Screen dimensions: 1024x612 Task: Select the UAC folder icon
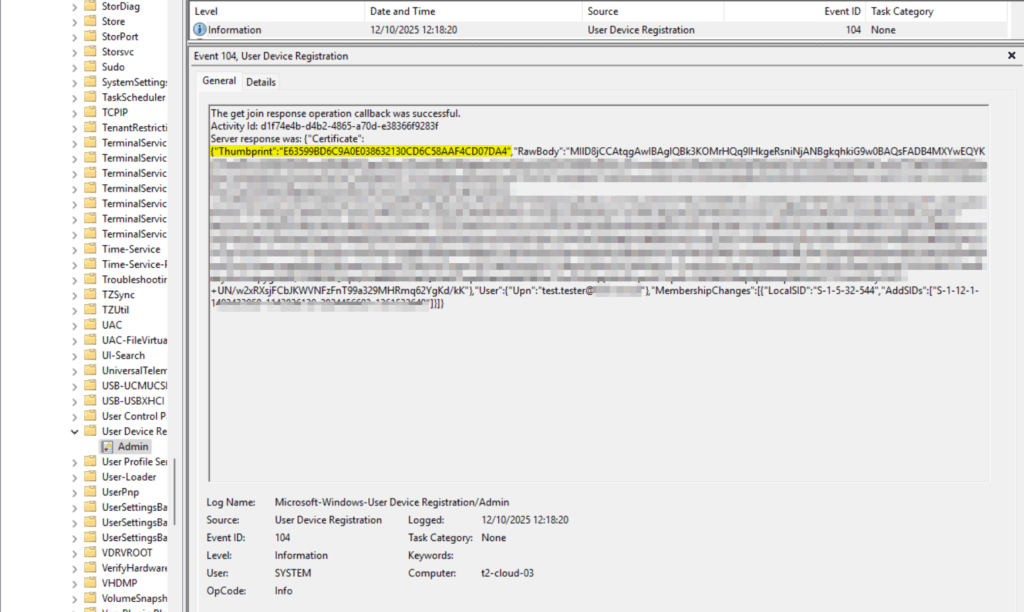(92, 325)
